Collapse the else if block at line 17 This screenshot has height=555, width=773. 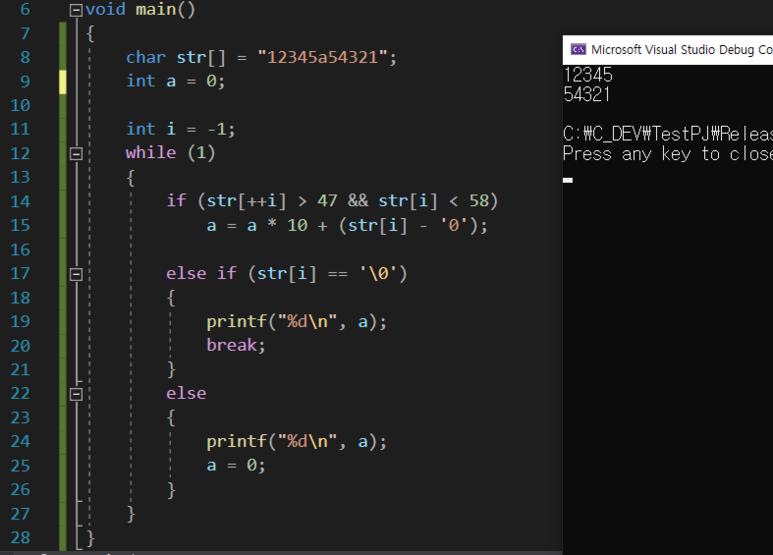[76, 274]
